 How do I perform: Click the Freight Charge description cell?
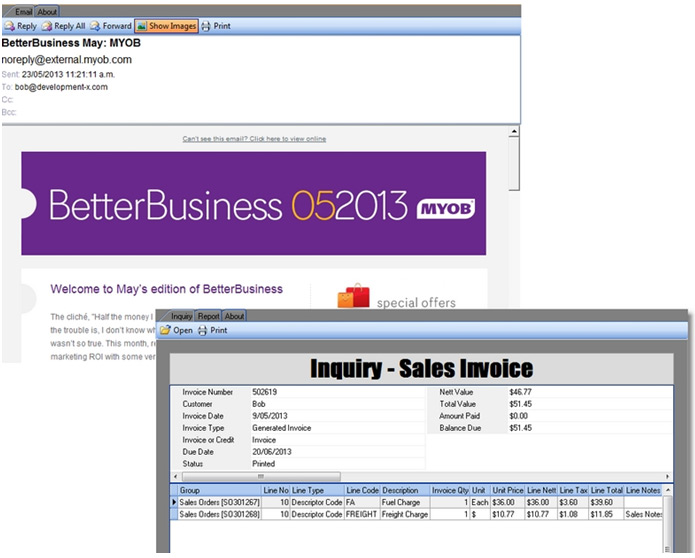point(405,514)
